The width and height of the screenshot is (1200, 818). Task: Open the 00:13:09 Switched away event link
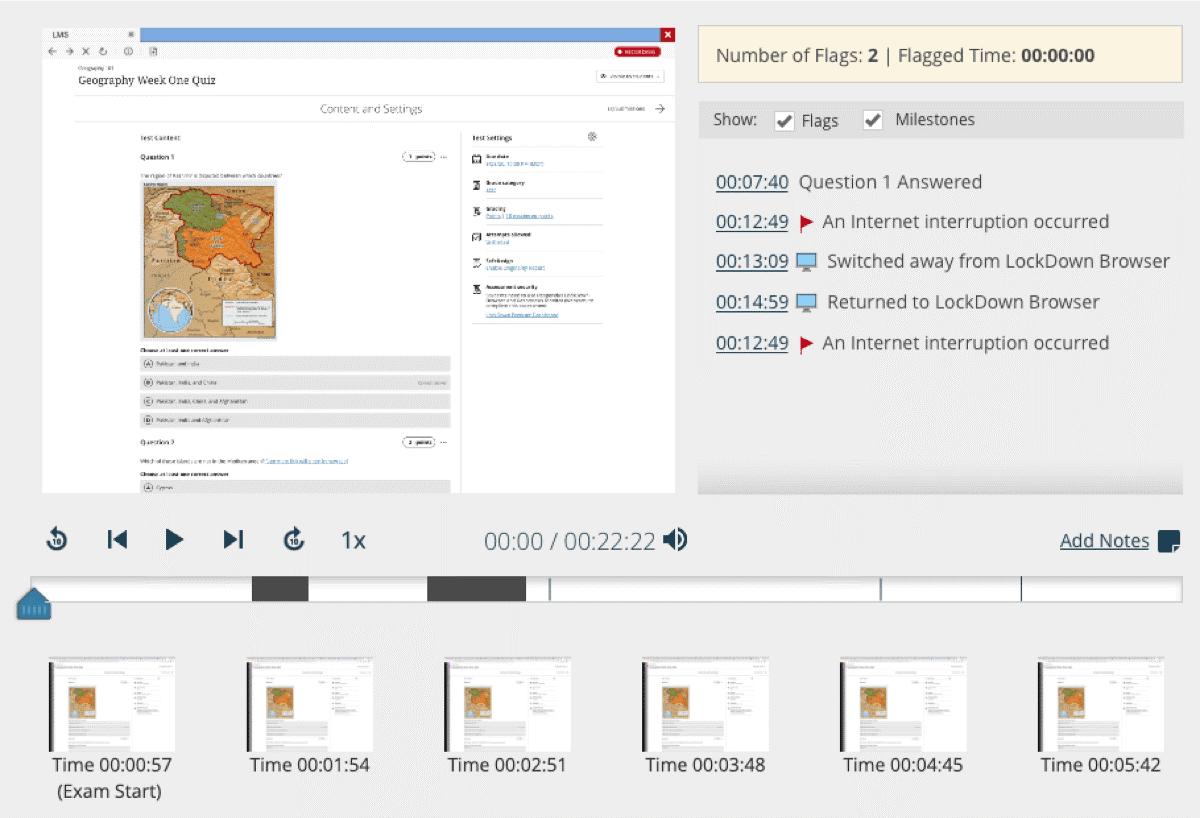752,261
